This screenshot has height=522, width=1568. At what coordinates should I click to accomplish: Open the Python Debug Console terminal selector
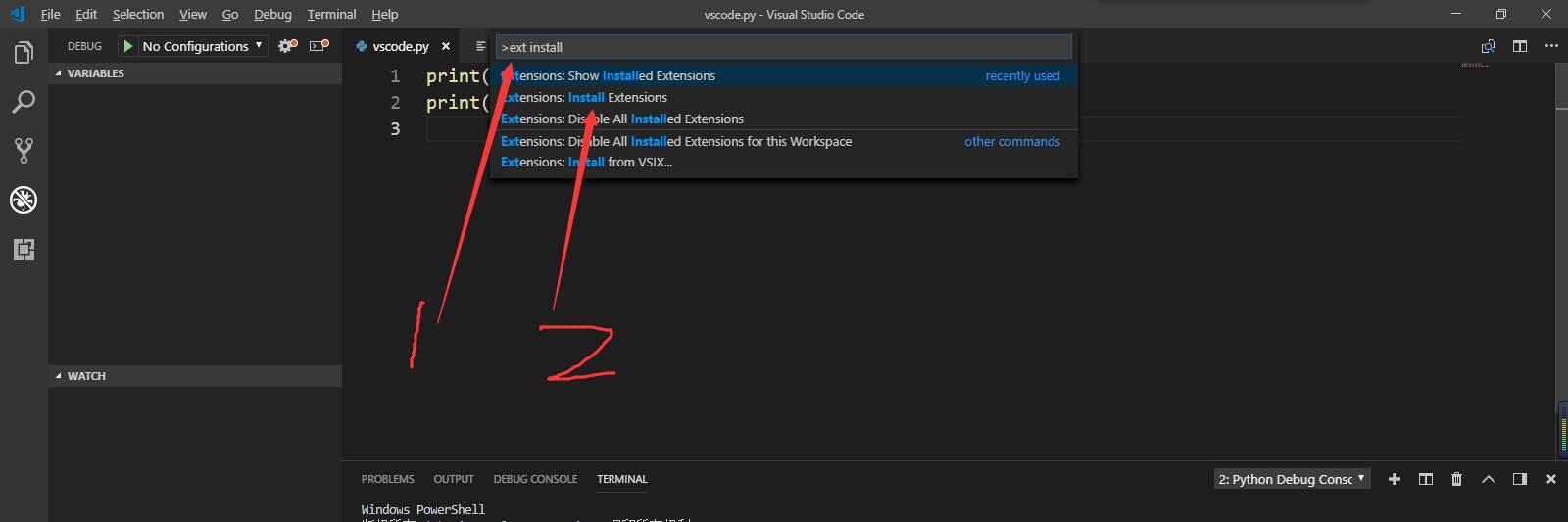click(x=1292, y=479)
